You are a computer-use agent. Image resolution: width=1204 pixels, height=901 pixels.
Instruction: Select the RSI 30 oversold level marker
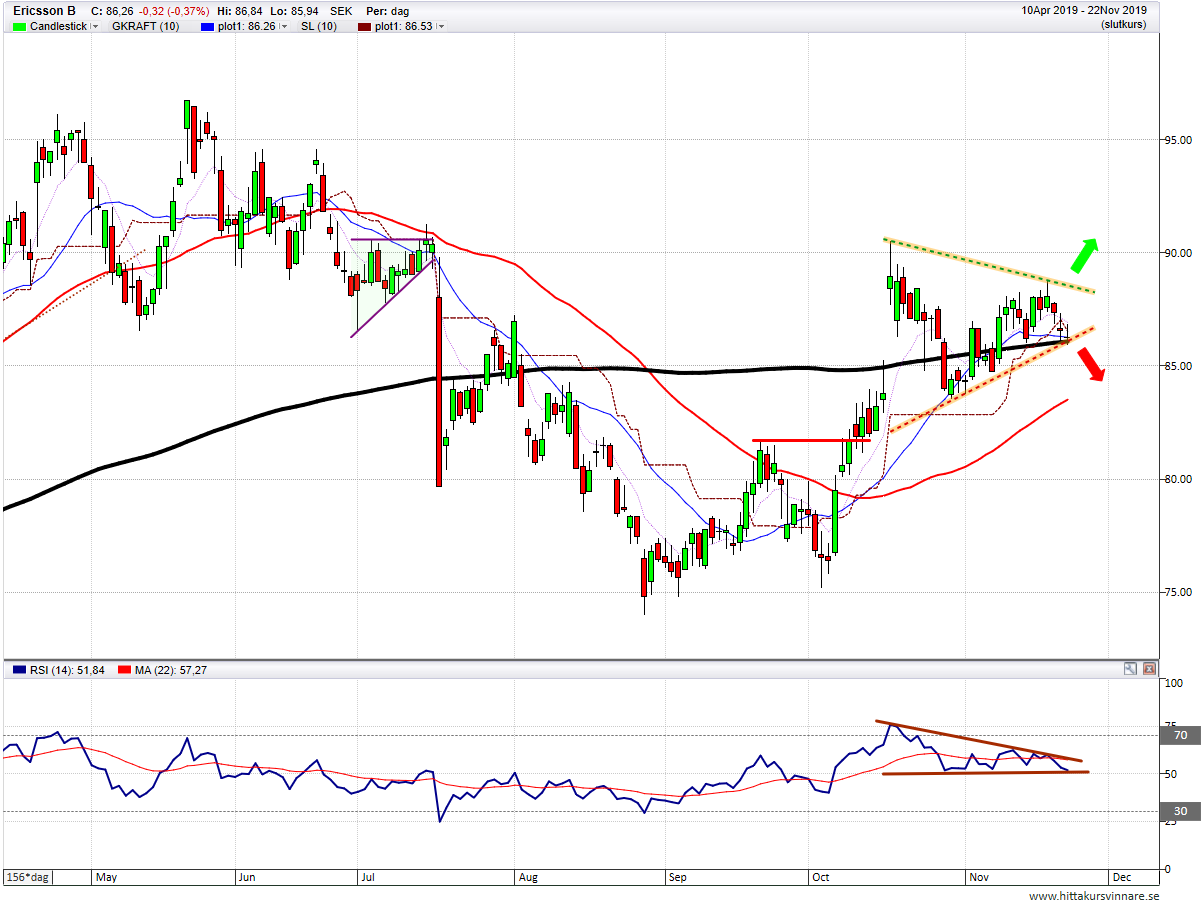click(x=1179, y=811)
